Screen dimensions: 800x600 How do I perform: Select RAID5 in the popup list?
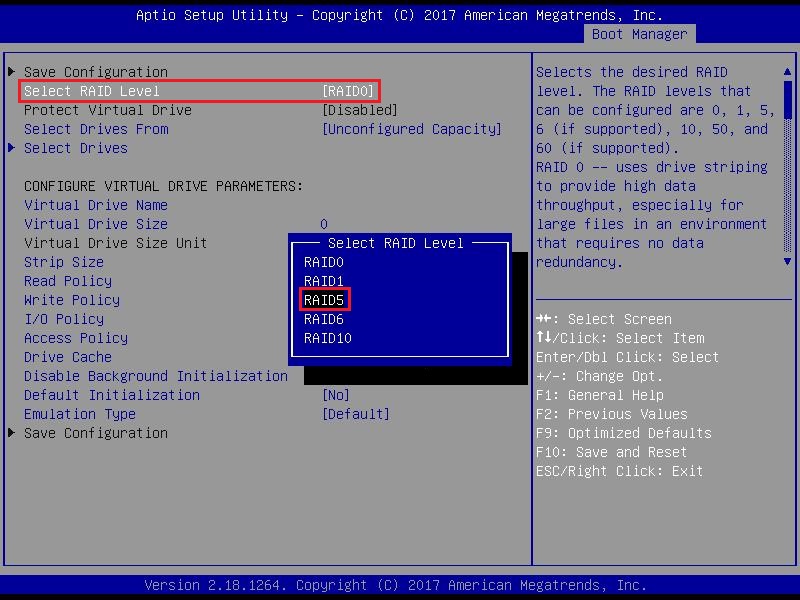(x=325, y=300)
